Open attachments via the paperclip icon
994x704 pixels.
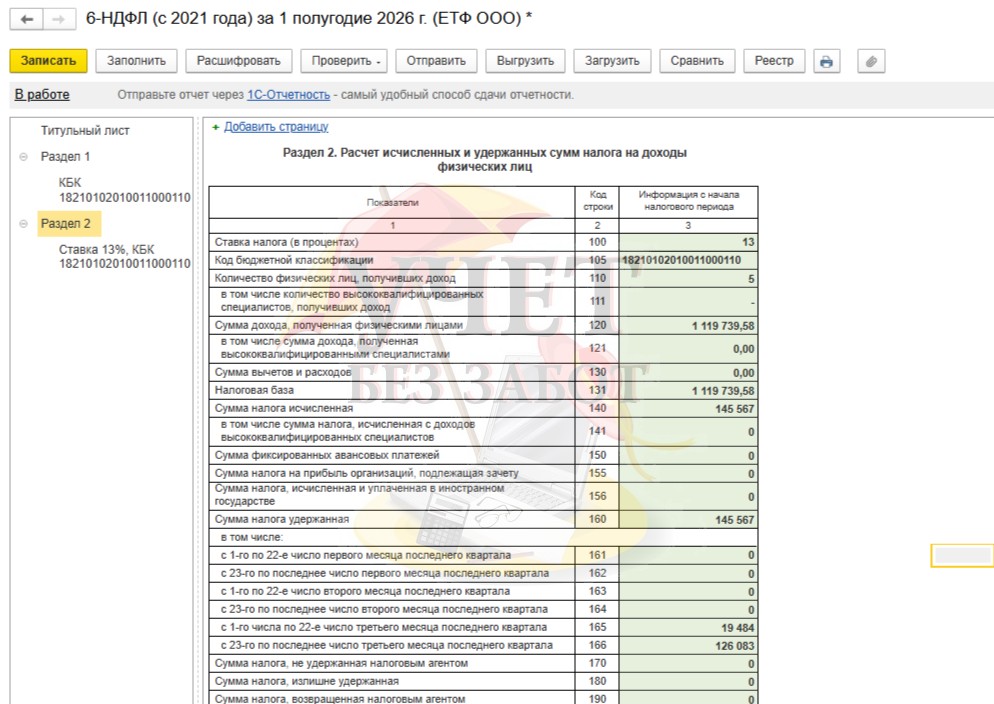tap(871, 61)
